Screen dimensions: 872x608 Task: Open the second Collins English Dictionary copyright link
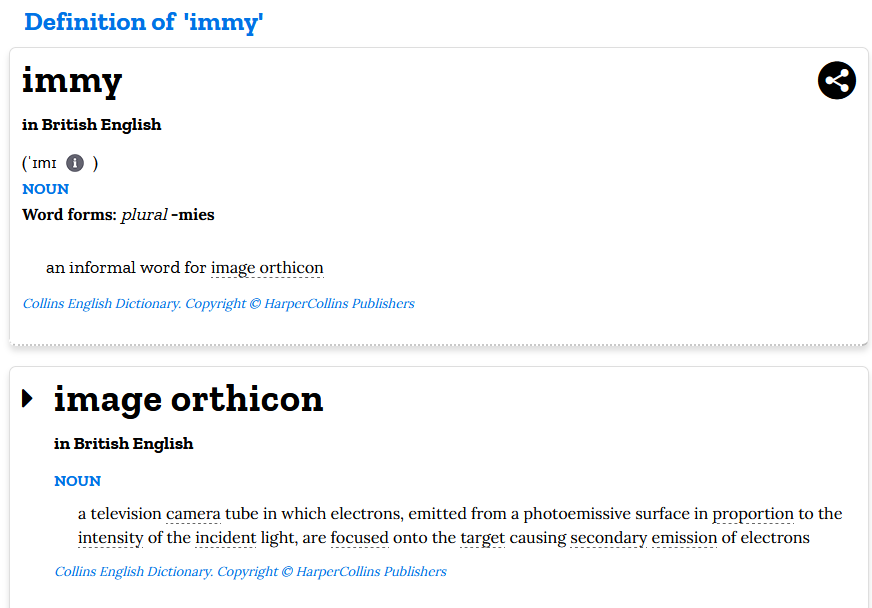coord(250,572)
